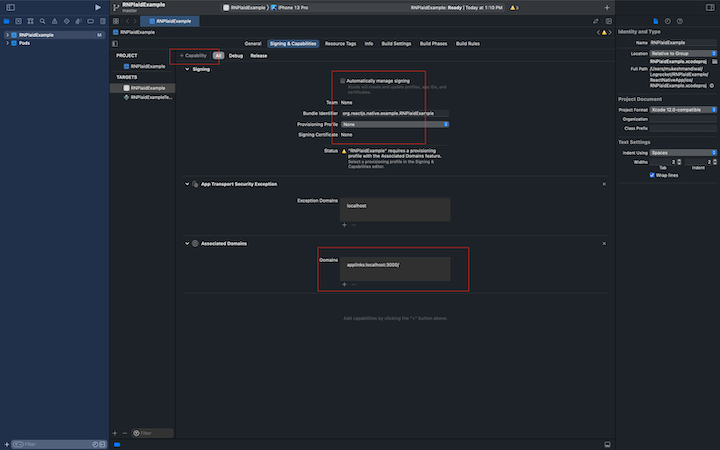Click the Bundle Identifier text field
The width and height of the screenshot is (720, 450).
(x=394, y=113)
